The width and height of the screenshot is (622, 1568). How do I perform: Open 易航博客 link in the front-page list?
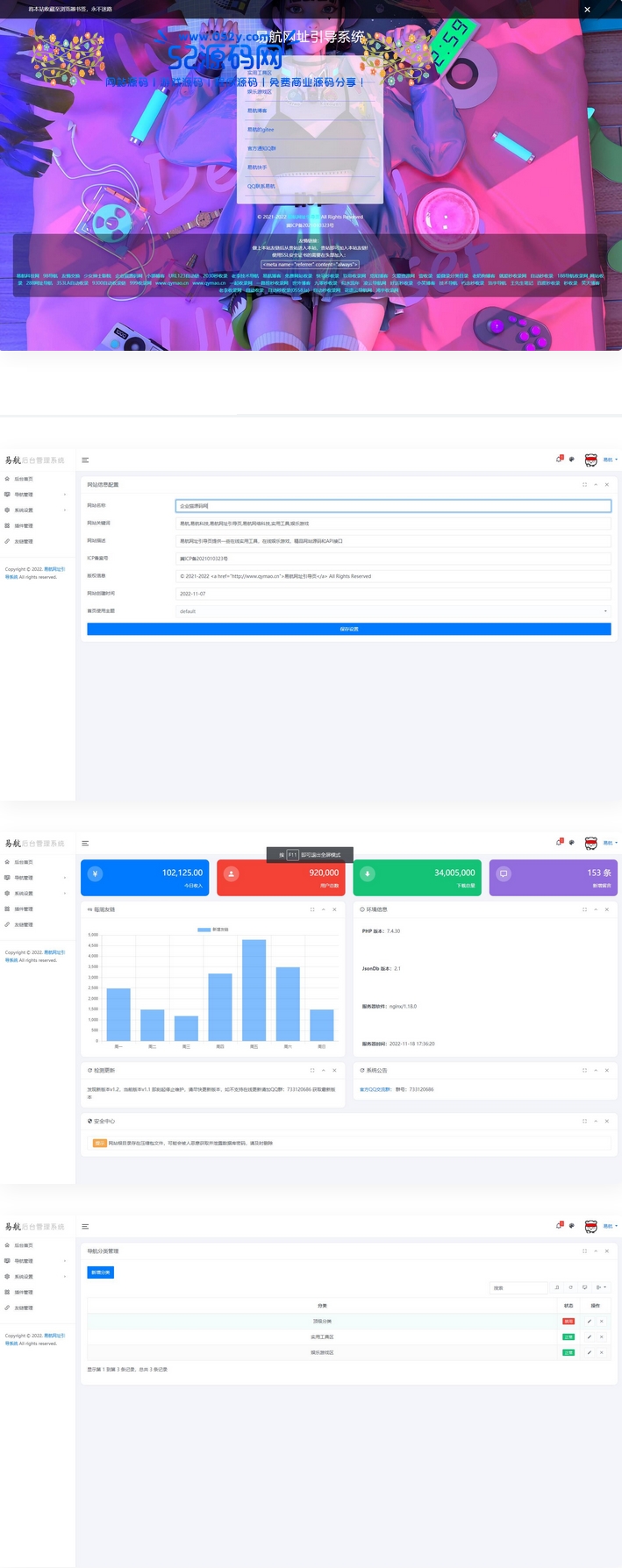pos(257,110)
